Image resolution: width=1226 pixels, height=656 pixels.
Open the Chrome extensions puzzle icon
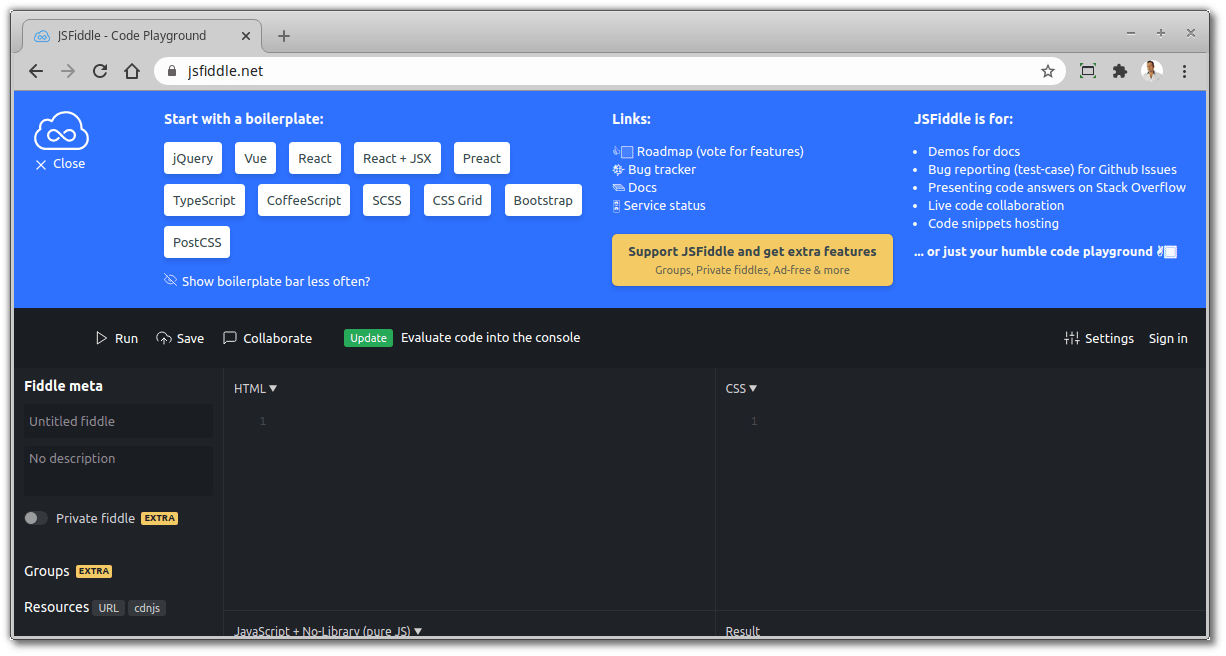[x=1120, y=71]
